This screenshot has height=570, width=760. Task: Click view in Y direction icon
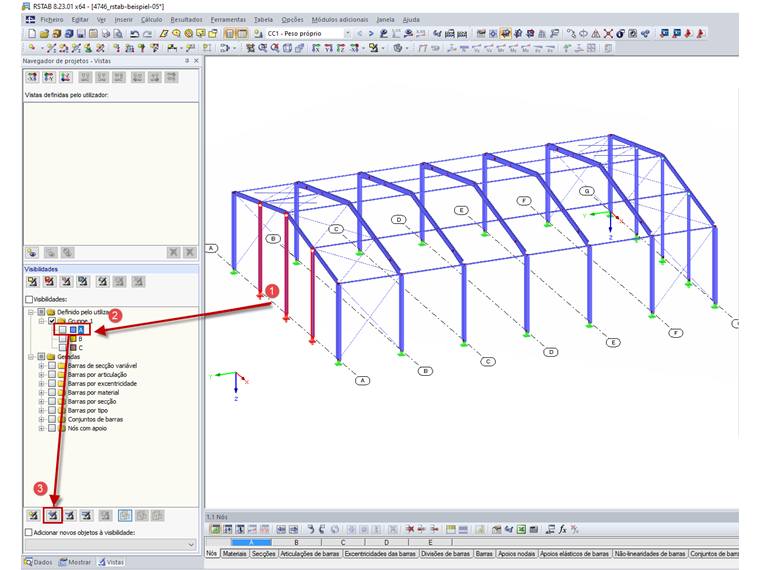pos(329,48)
